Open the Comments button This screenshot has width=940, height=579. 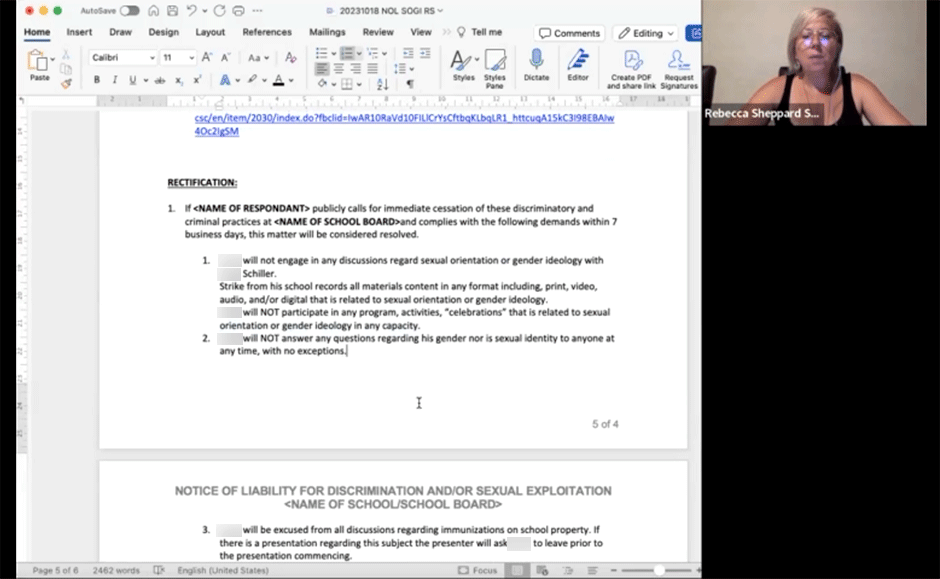click(x=569, y=33)
